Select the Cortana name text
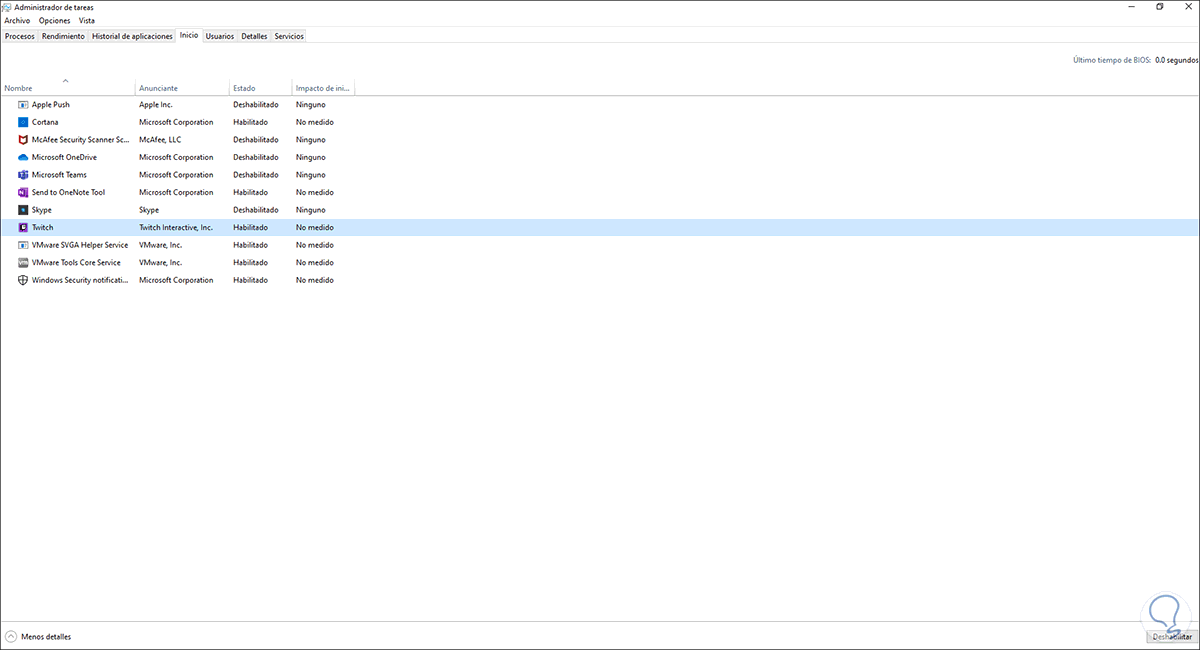 [45, 122]
